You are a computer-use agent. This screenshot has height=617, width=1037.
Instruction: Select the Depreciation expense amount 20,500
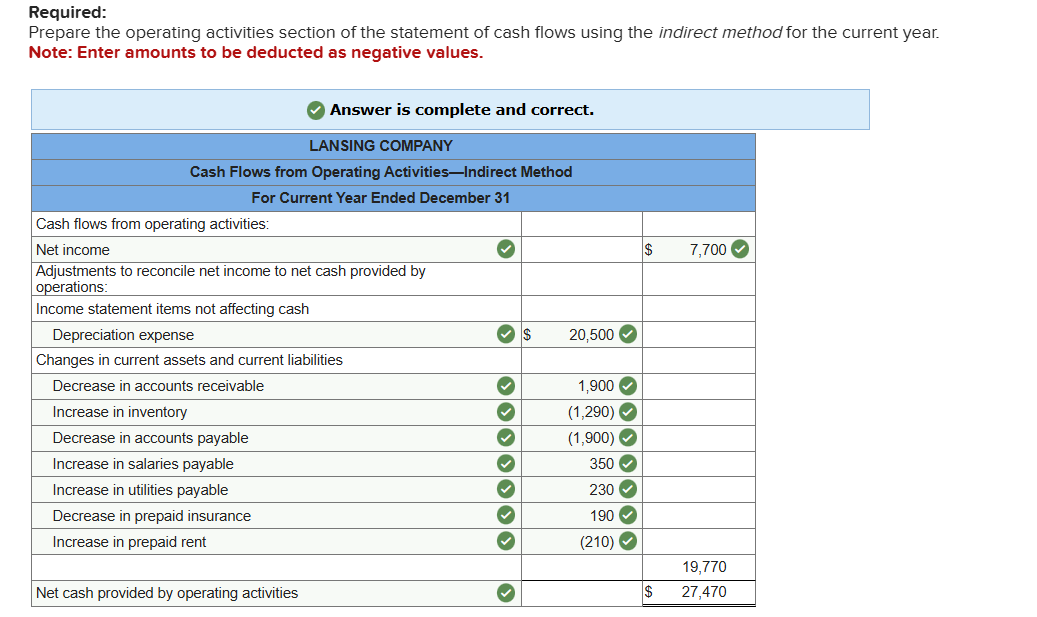[591, 335]
